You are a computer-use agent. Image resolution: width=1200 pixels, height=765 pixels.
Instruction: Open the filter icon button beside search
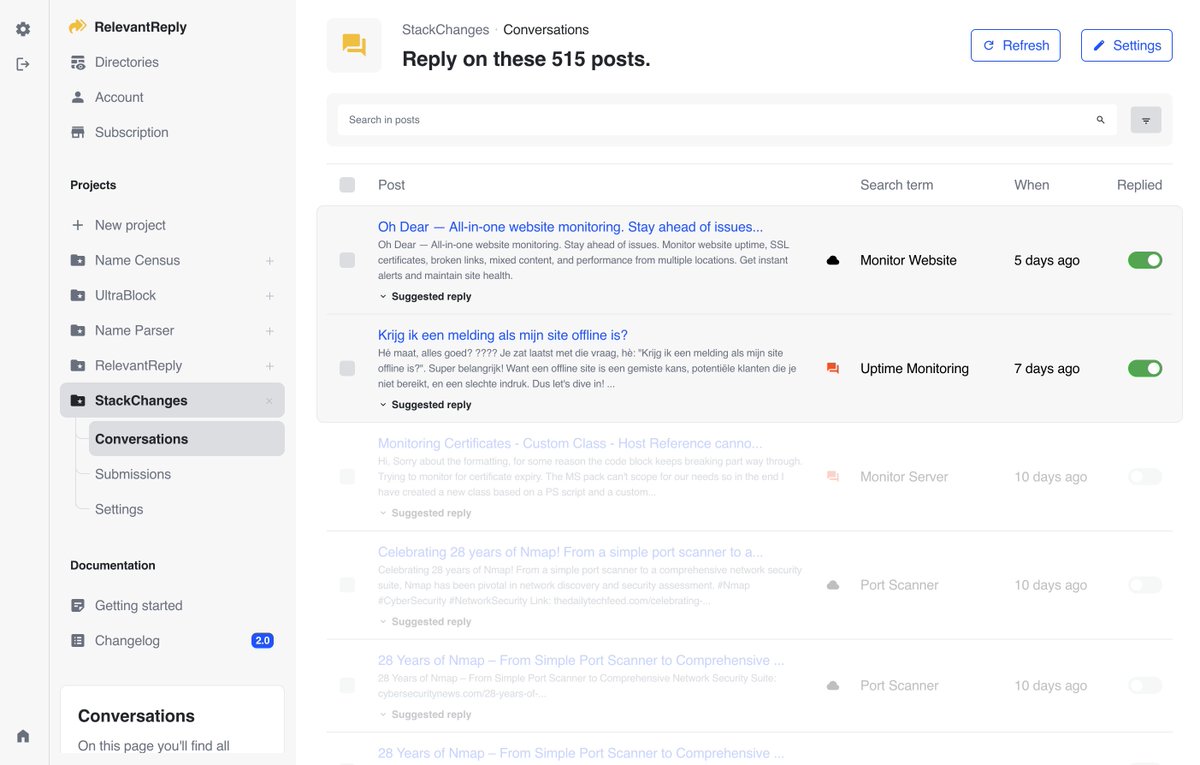pos(1146,120)
